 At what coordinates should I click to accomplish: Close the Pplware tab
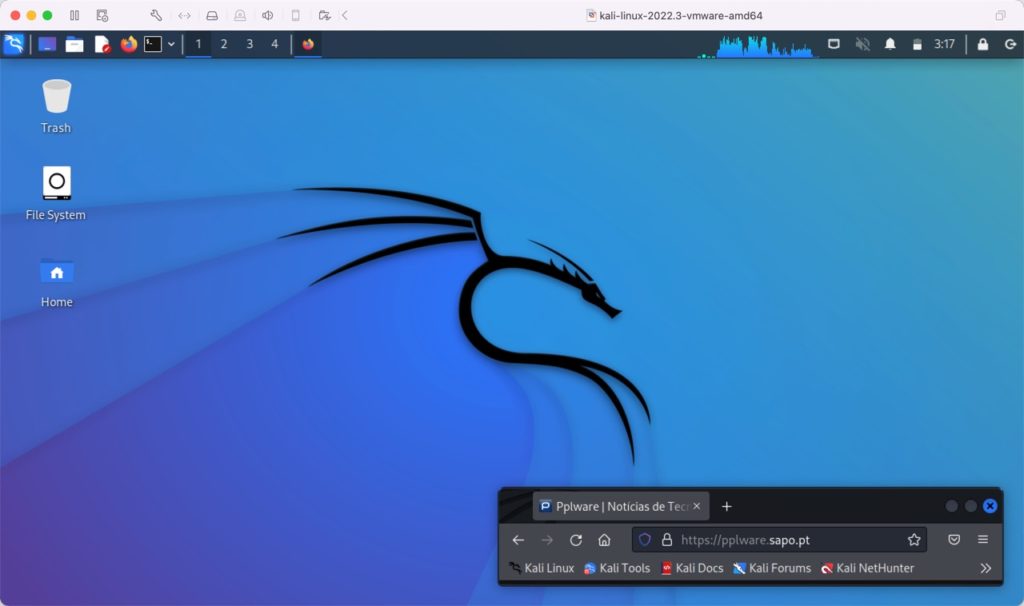tap(697, 506)
